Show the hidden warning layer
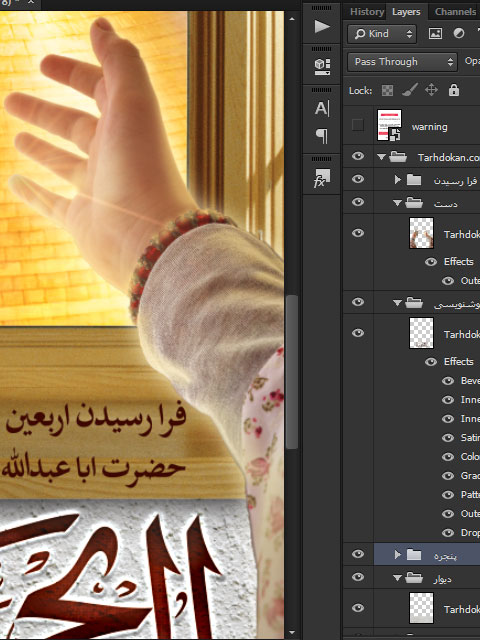Viewport: 480px width, 640px height. click(x=358, y=125)
